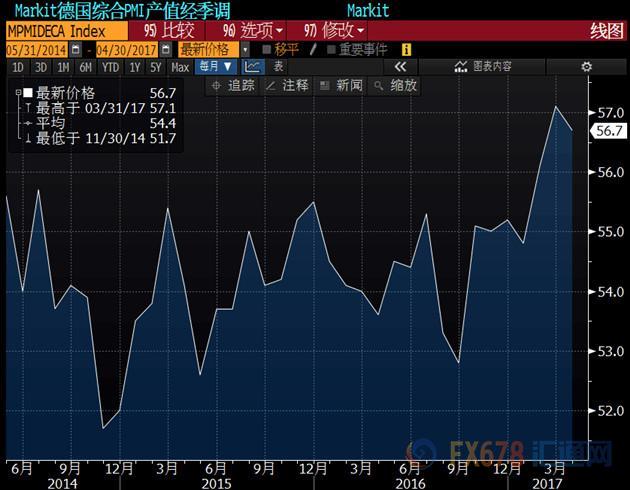
Task: Toggle the 最新价格 series legend box
Action: pyautogui.click(x=27, y=92)
